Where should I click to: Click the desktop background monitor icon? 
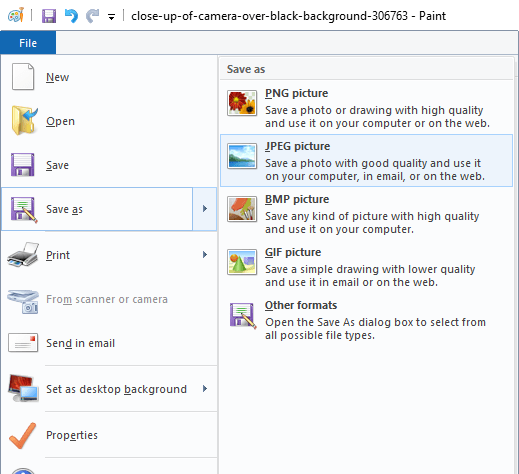pyautogui.click(x=23, y=388)
